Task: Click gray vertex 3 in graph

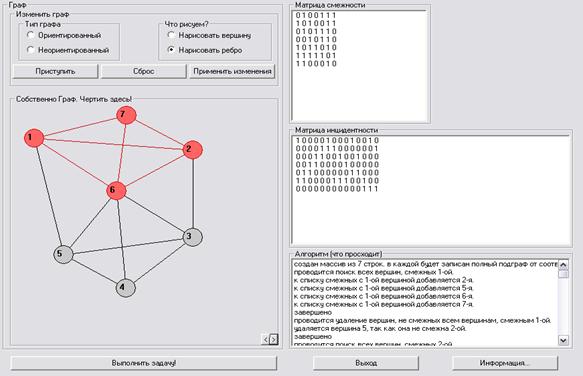Action: point(193,237)
